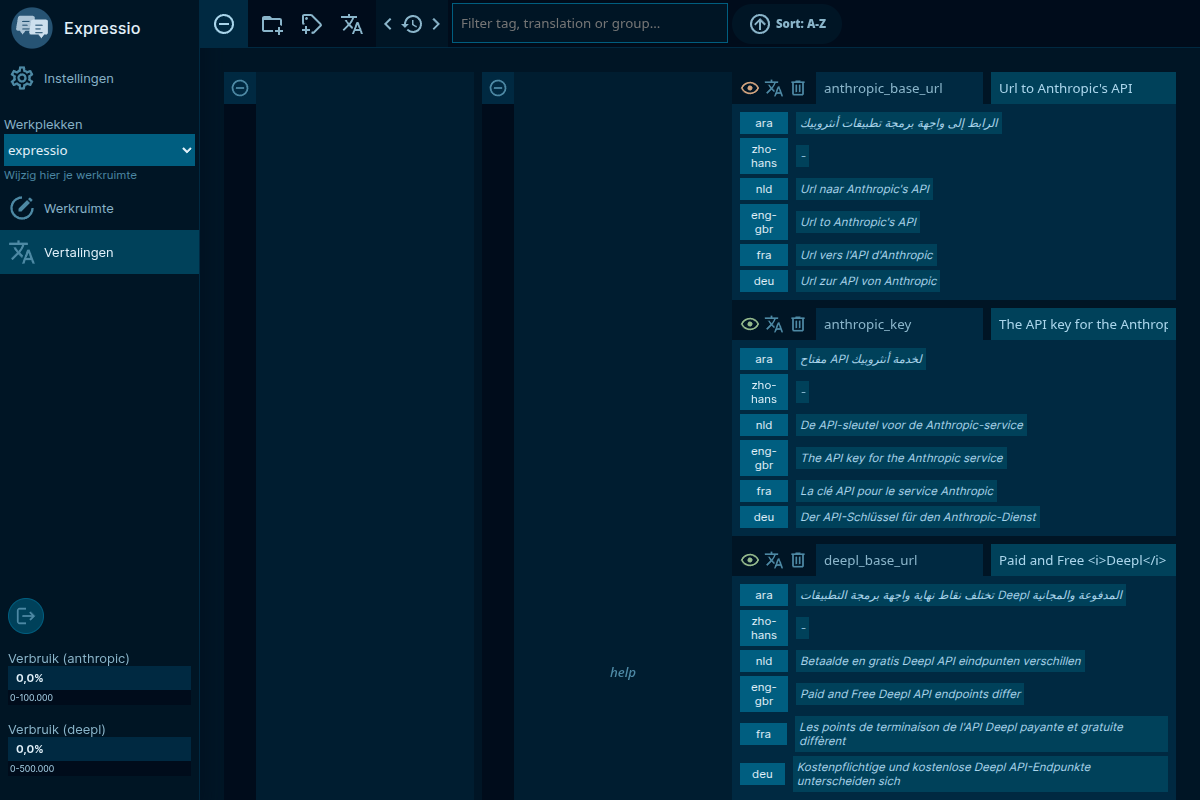The height and width of the screenshot is (800, 1200).
Task: Open the history clock icon
Action: click(x=412, y=24)
